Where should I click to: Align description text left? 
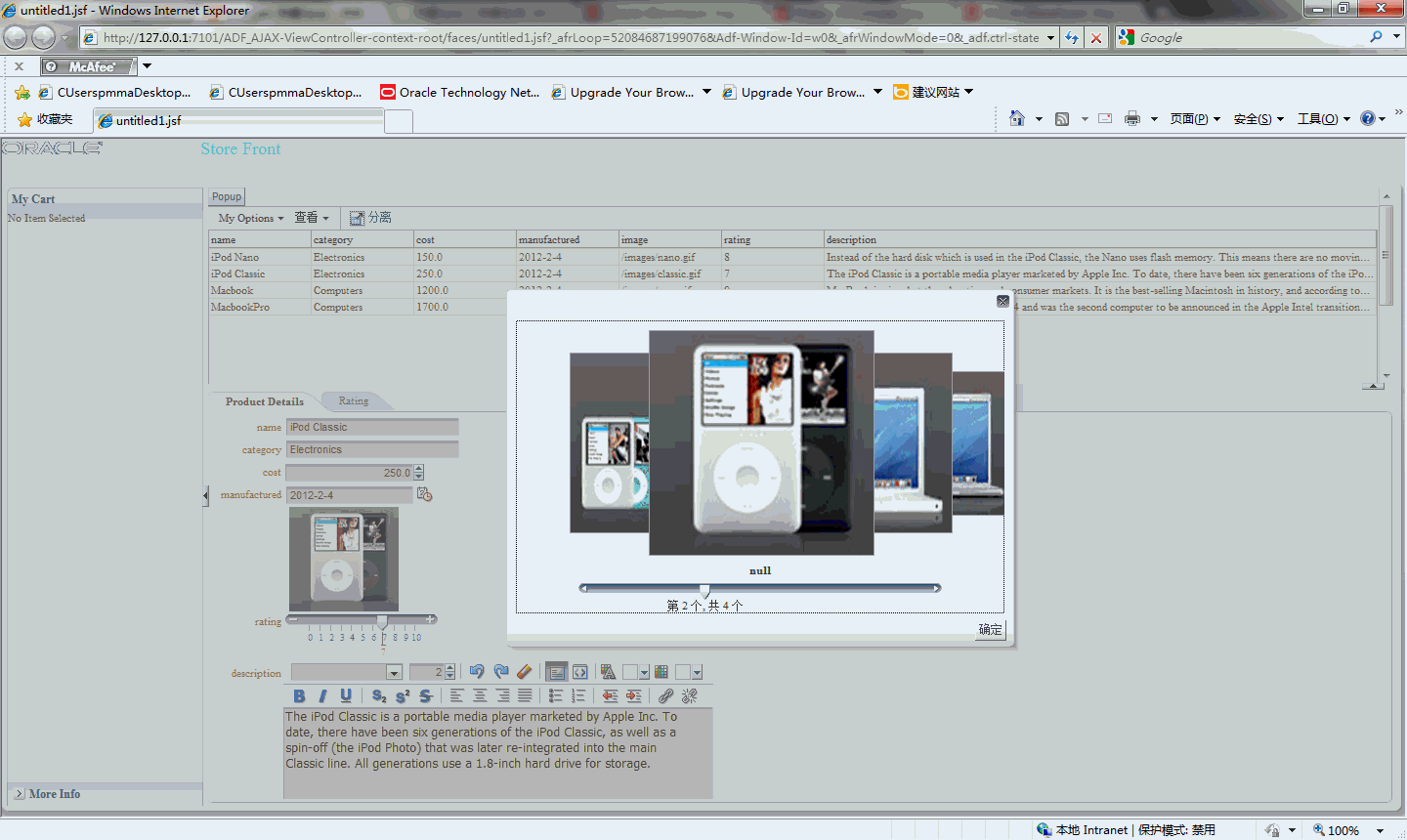click(x=457, y=696)
